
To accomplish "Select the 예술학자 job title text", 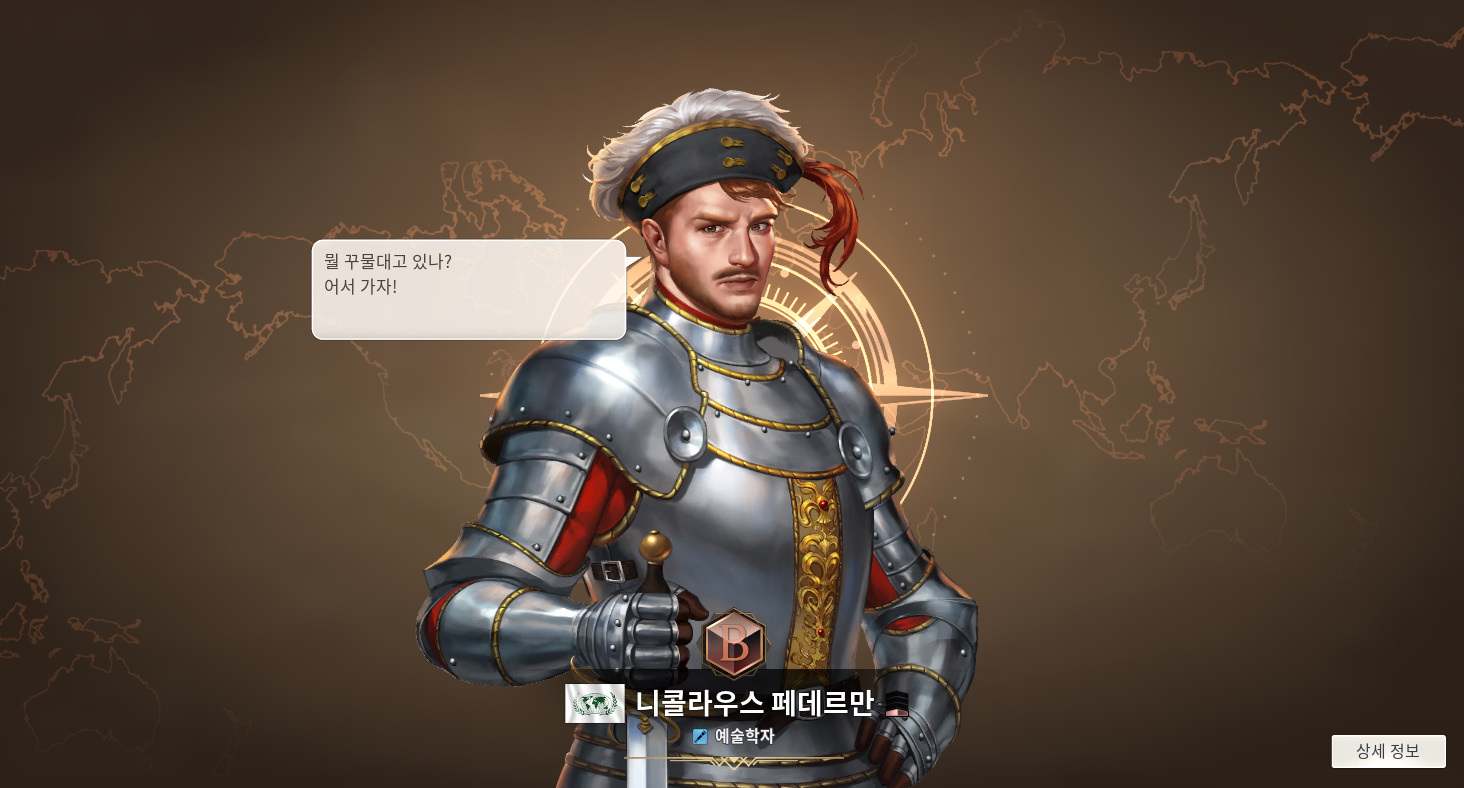I will 744,737.
